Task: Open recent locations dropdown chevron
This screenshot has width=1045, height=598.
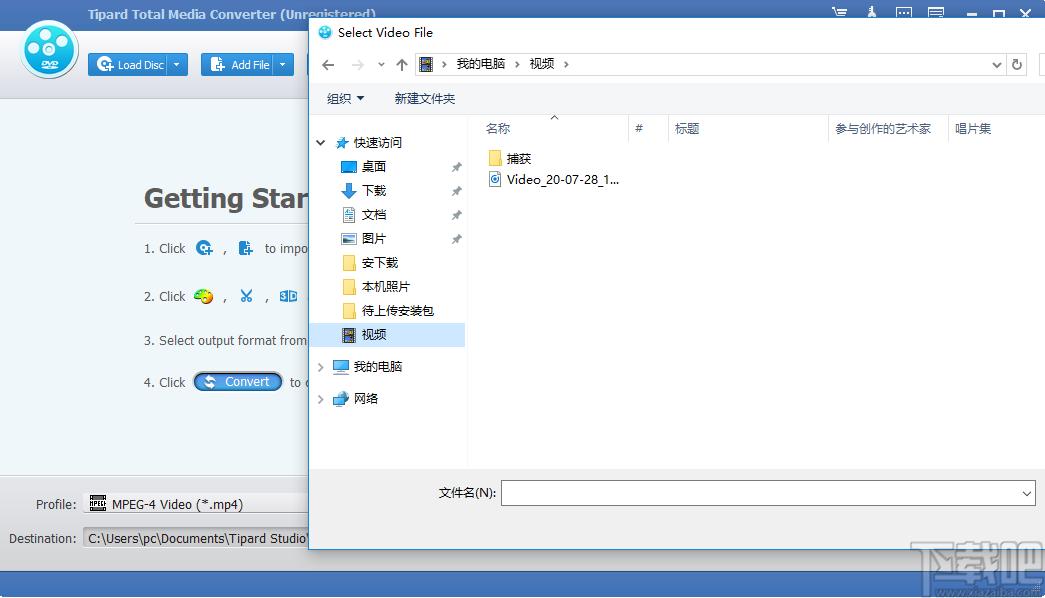Action: pos(381,65)
